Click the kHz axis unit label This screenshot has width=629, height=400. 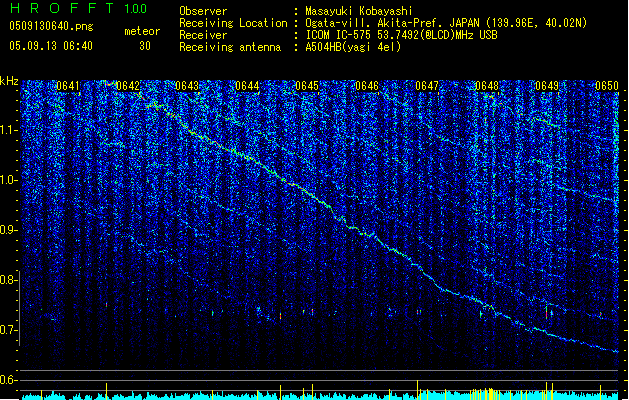coord(9,81)
